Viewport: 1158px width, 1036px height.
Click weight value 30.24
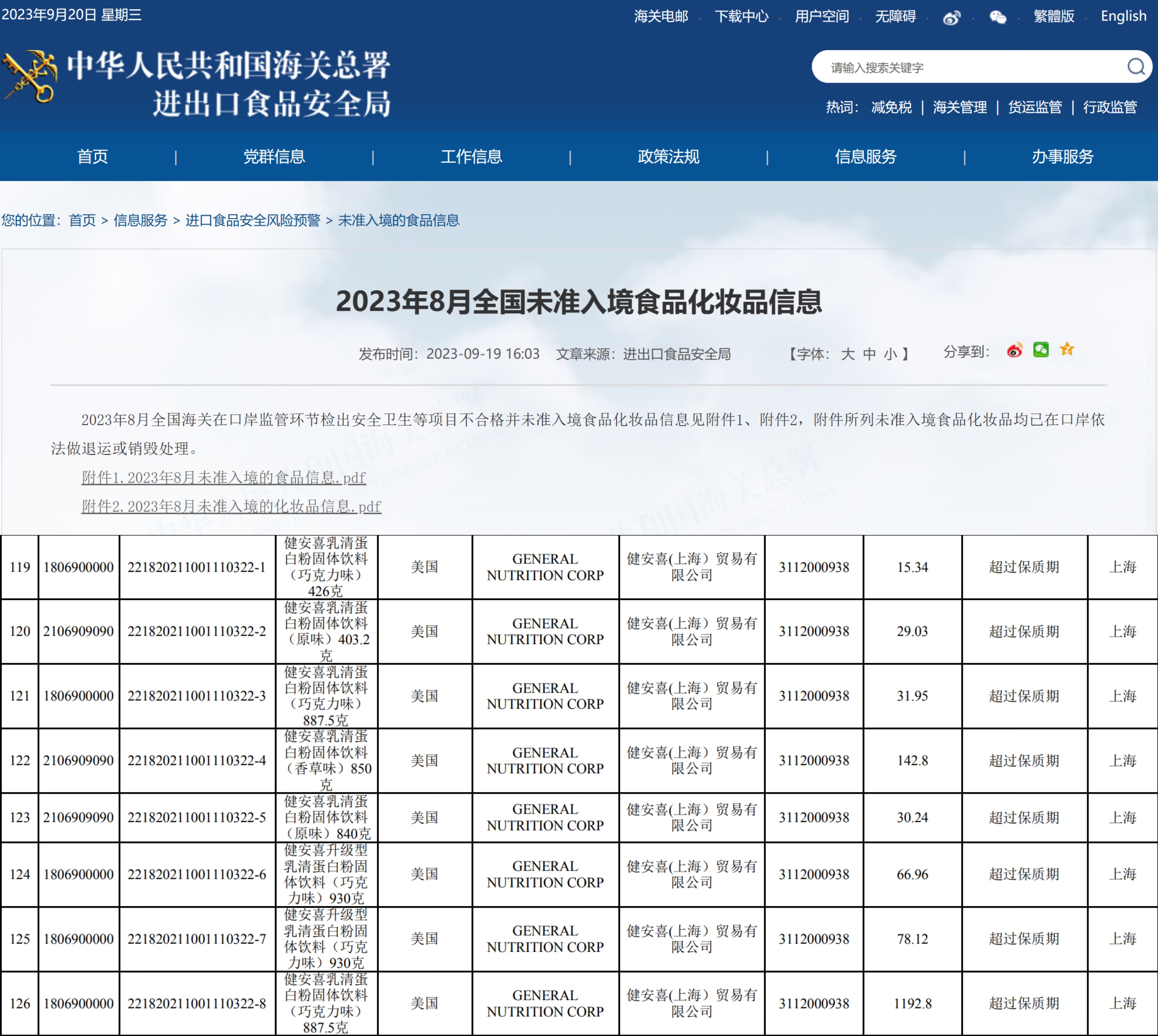pyautogui.click(x=912, y=817)
